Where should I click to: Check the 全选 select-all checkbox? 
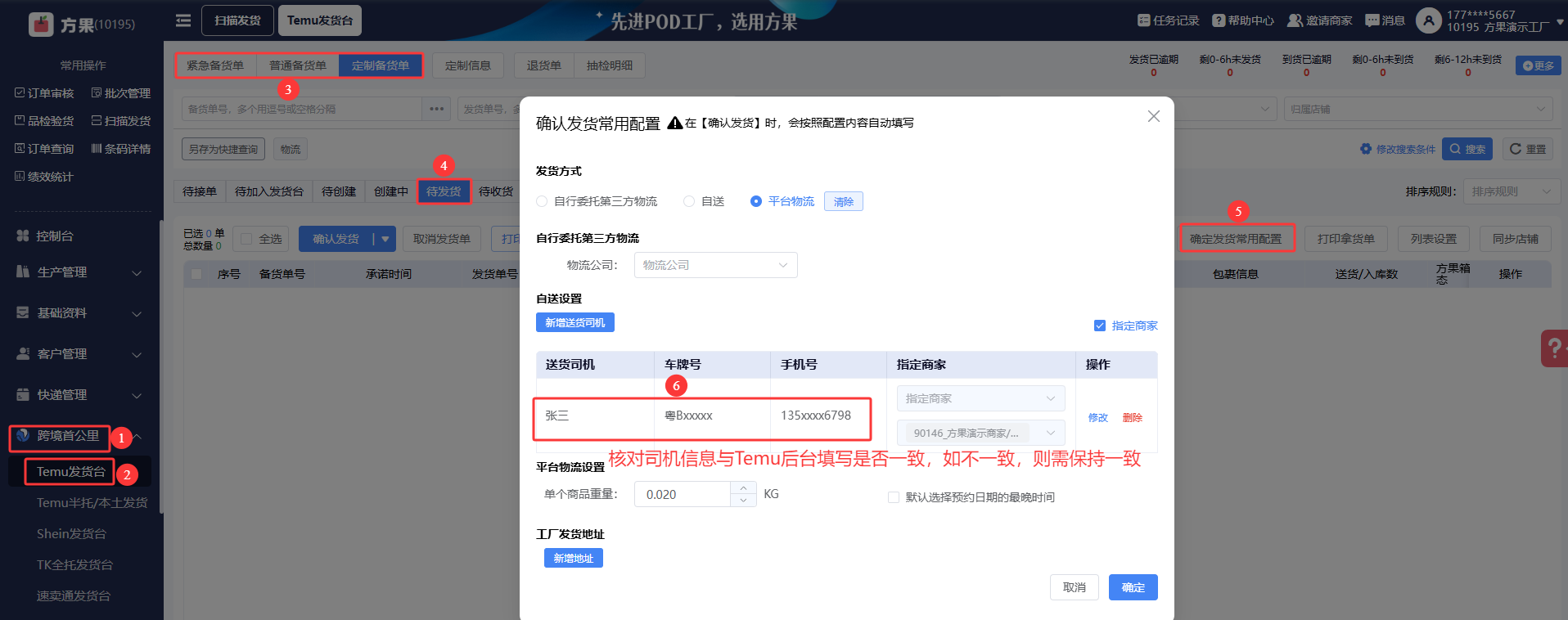click(246, 239)
